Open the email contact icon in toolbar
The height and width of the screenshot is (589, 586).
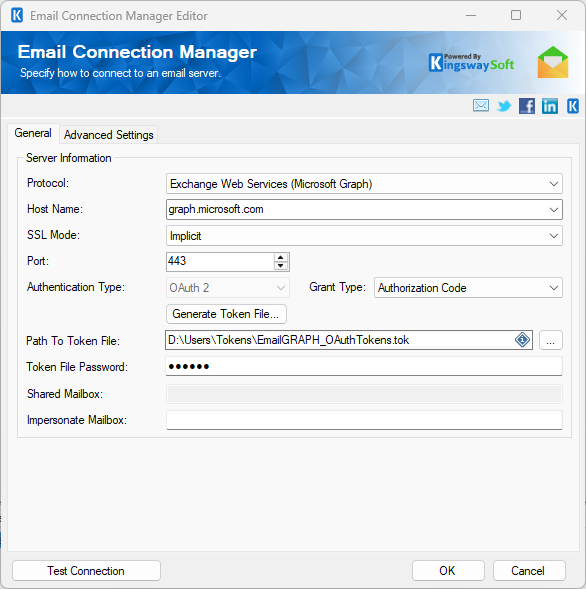[480, 106]
